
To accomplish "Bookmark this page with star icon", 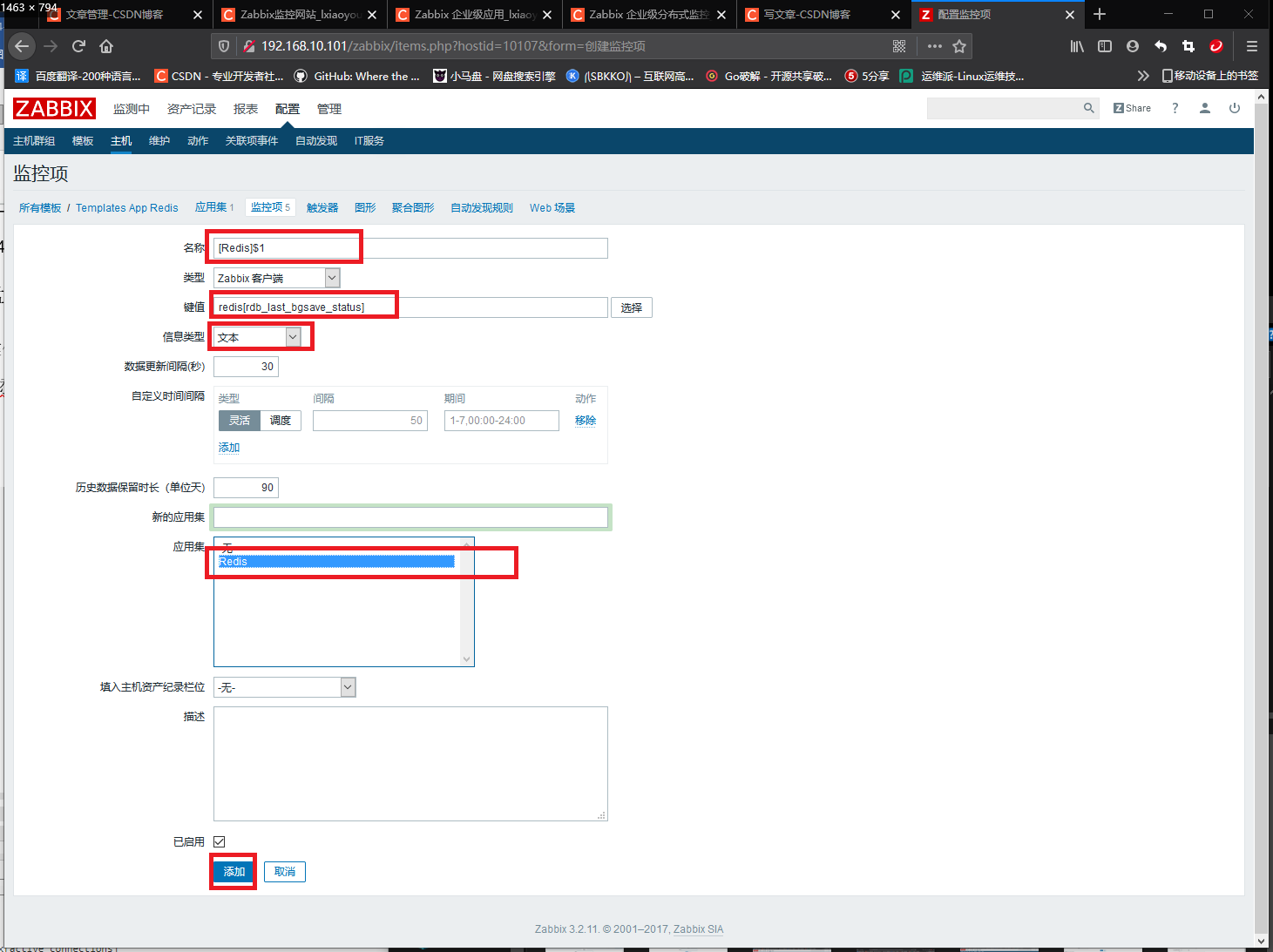I will click(x=959, y=46).
